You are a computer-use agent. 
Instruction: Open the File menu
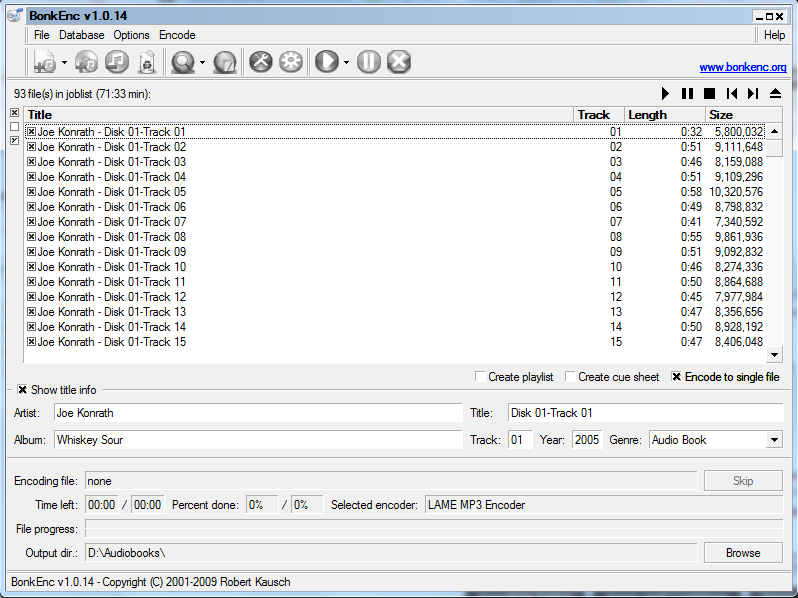pyautogui.click(x=42, y=35)
